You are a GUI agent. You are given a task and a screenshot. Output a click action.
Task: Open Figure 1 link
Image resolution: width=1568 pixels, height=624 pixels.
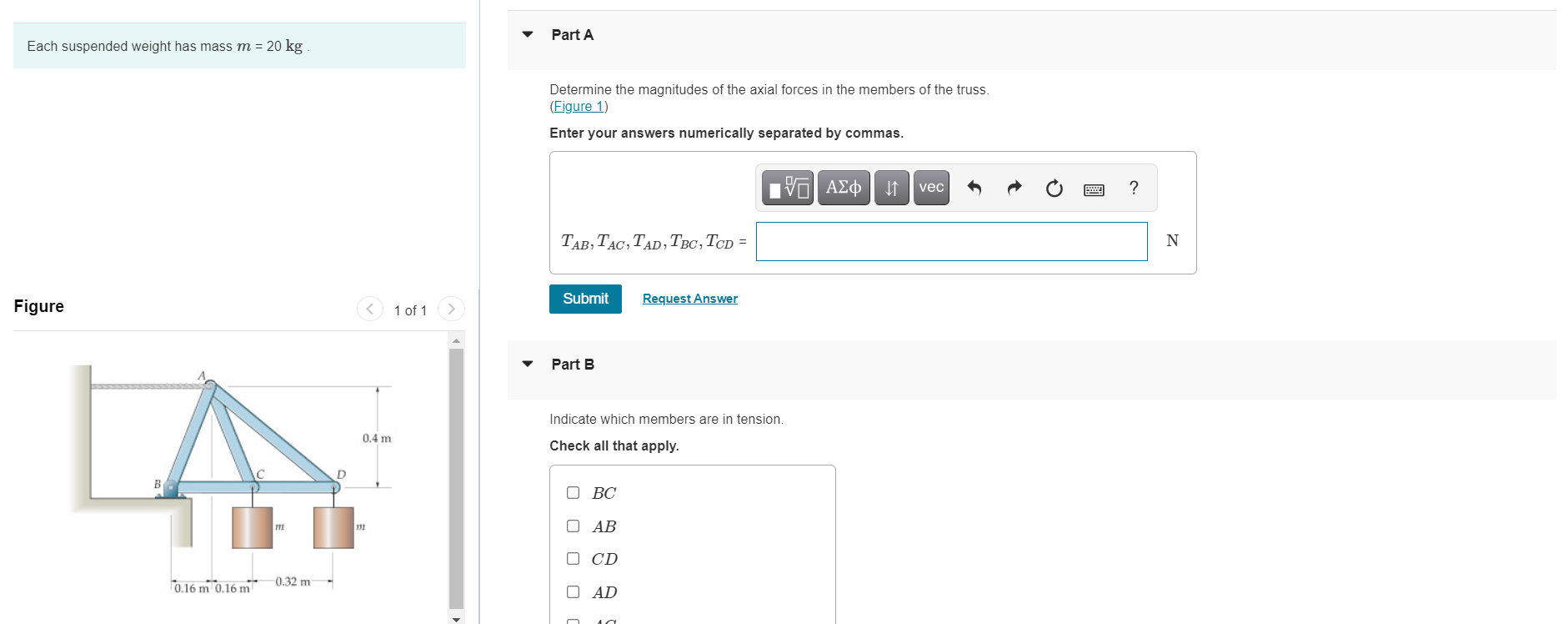579,106
